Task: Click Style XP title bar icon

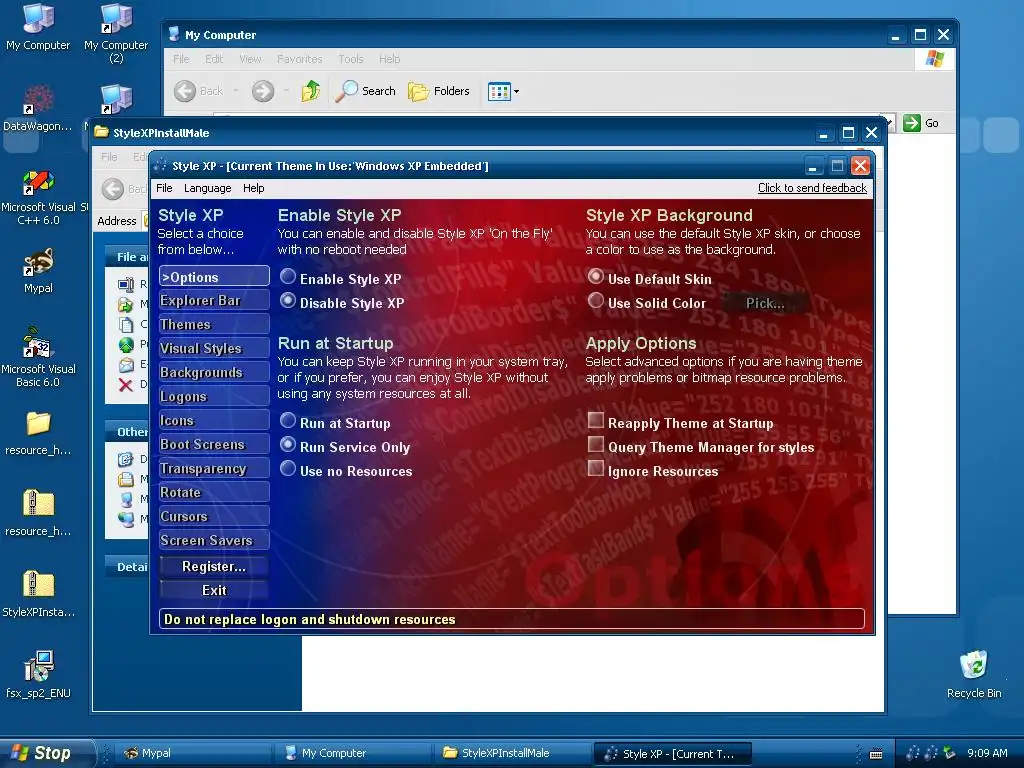Action: point(160,166)
